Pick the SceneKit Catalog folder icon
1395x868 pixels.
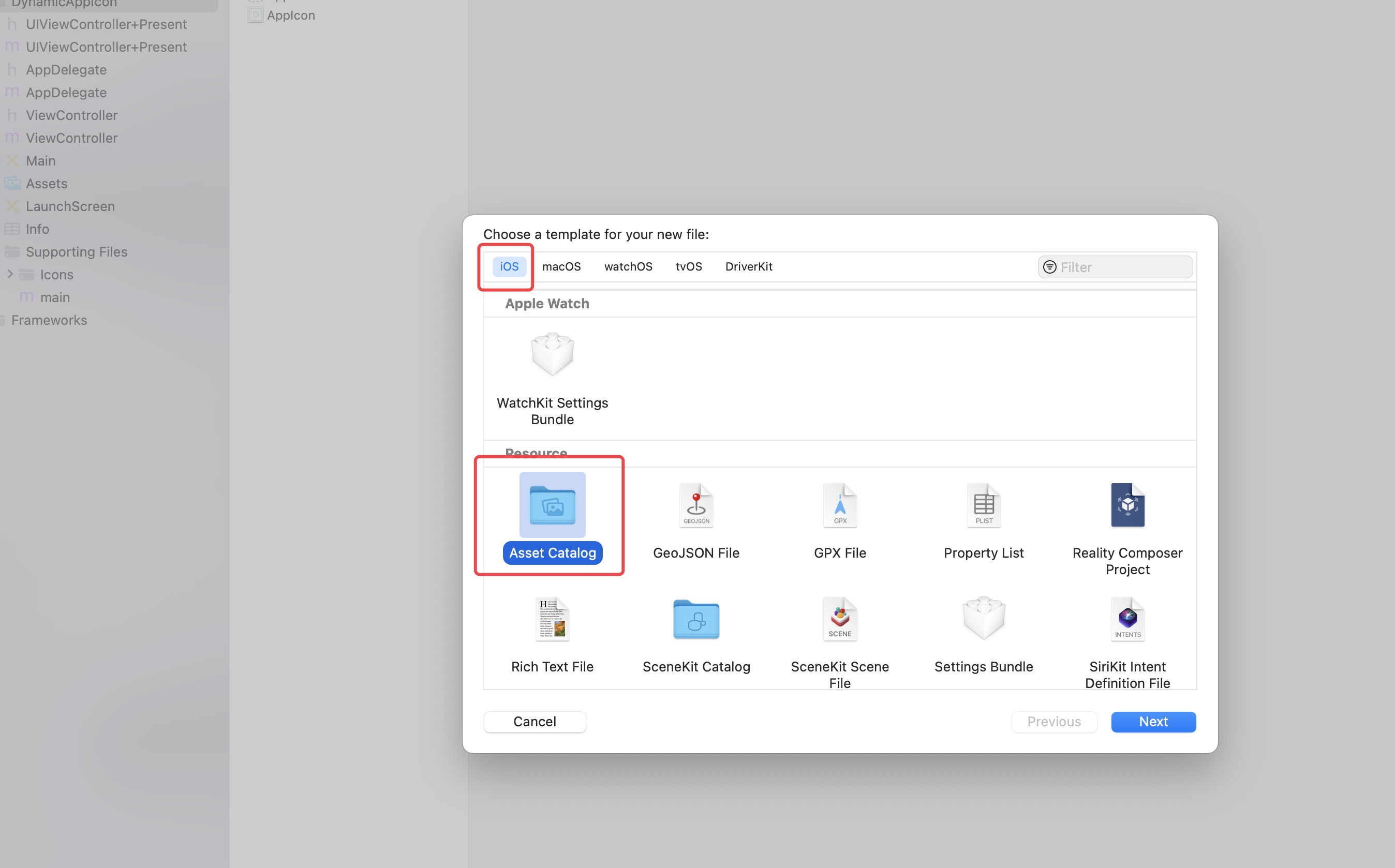click(696, 619)
